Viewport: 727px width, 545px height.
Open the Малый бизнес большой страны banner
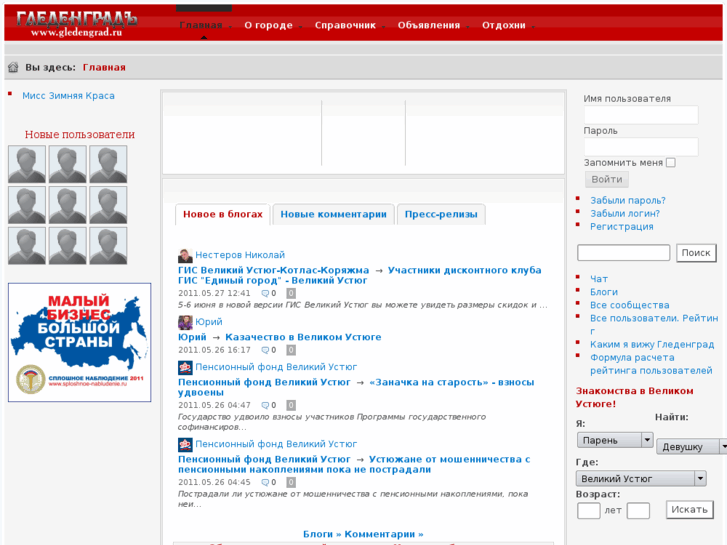click(x=80, y=342)
